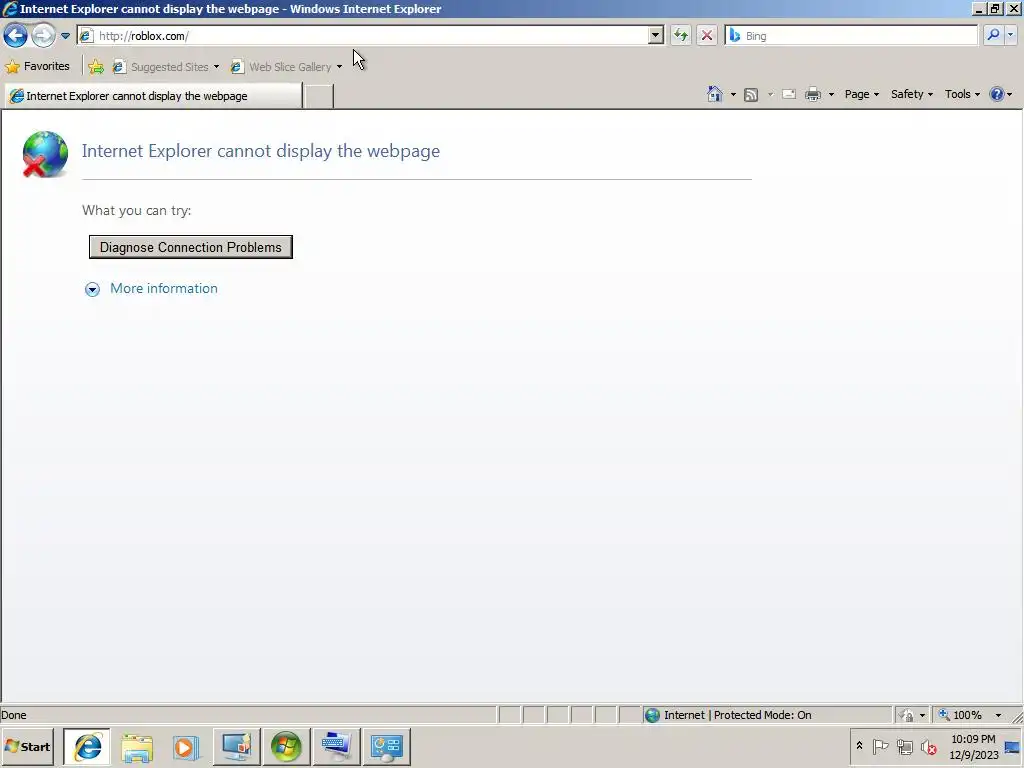Image resolution: width=1024 pixels, height=768 pixels.
Task: Show hidden tray icons arrow
Action: tap(859, 746)
